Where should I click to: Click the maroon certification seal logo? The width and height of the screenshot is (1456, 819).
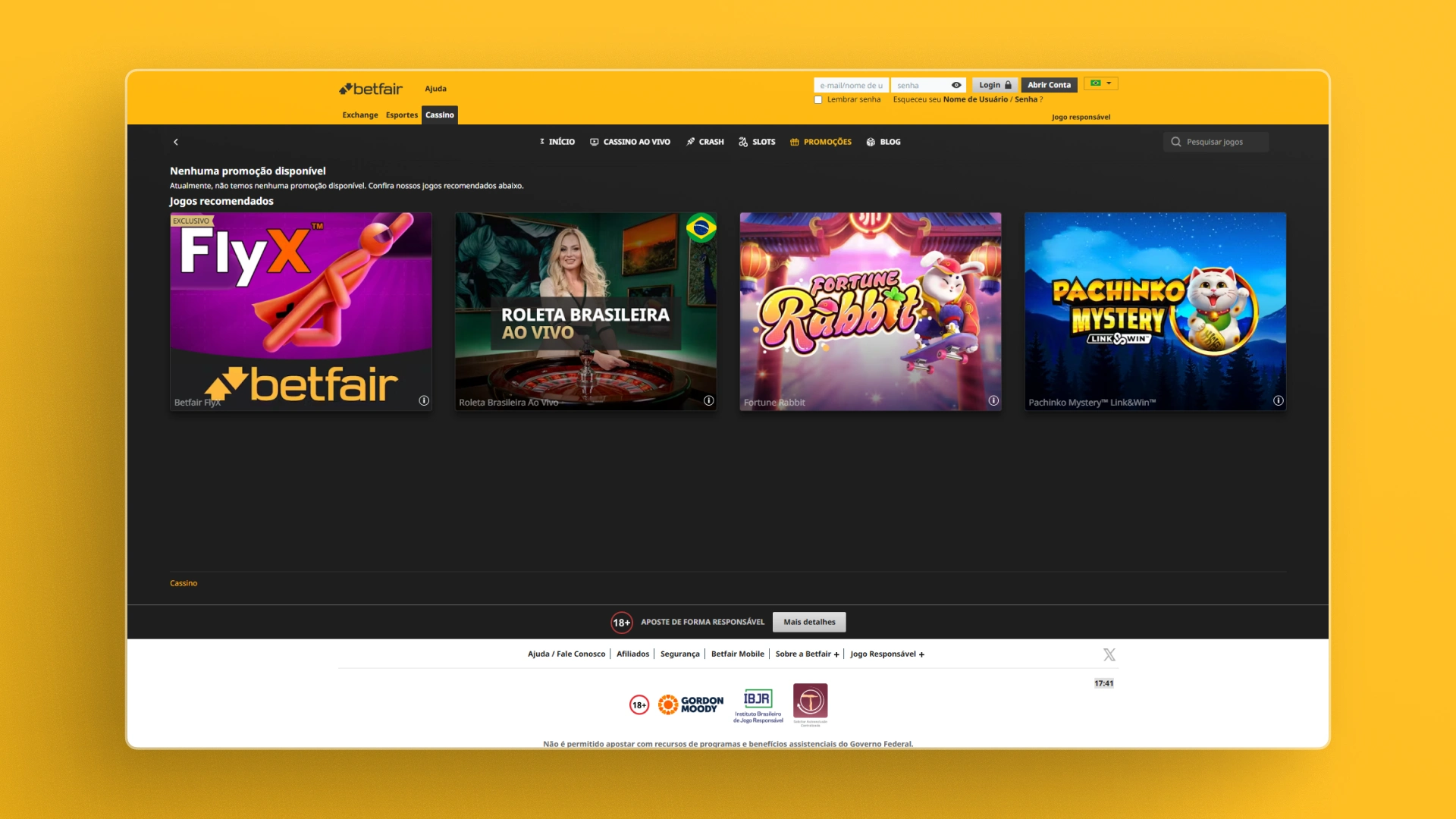[x=811, y=704]
